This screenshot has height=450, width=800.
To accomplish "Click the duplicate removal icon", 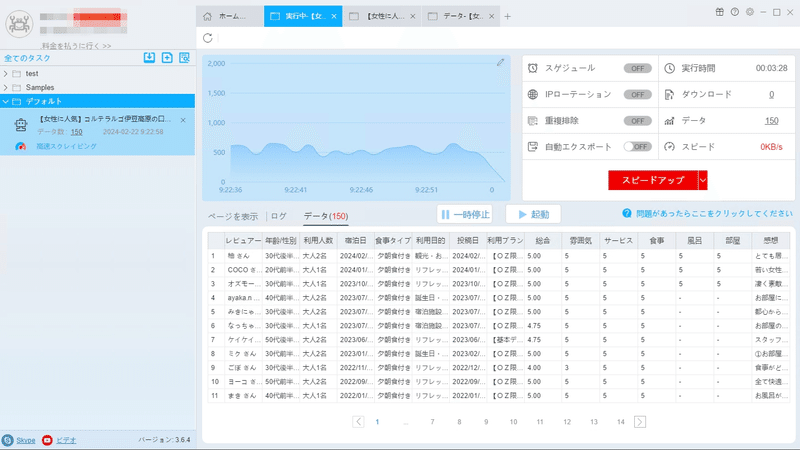I will [533, 121].
